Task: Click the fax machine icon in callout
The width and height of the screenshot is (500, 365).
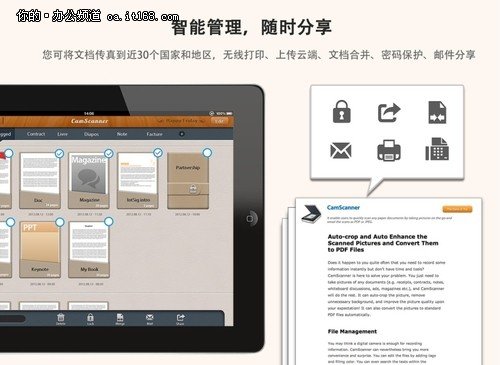Action: click(x=437, y=149)
